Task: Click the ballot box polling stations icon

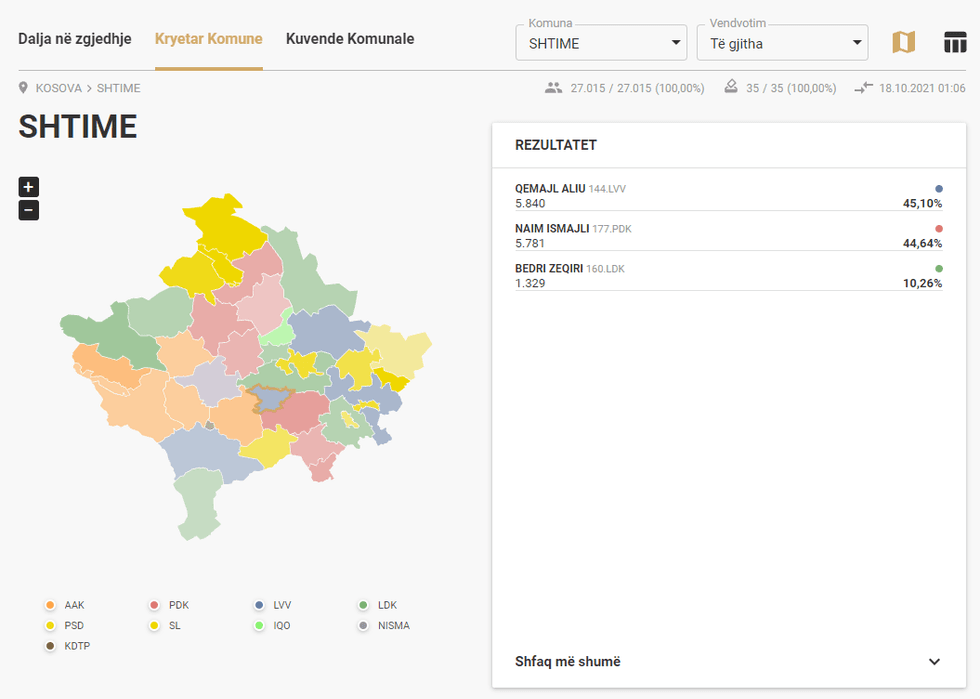Action: click(x=731, y=88)
